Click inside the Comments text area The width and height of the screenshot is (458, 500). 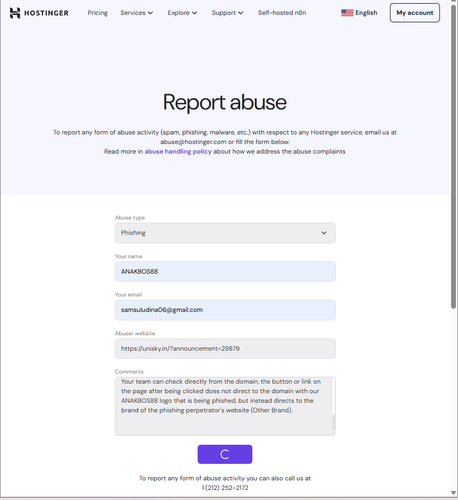pos(225,406)
